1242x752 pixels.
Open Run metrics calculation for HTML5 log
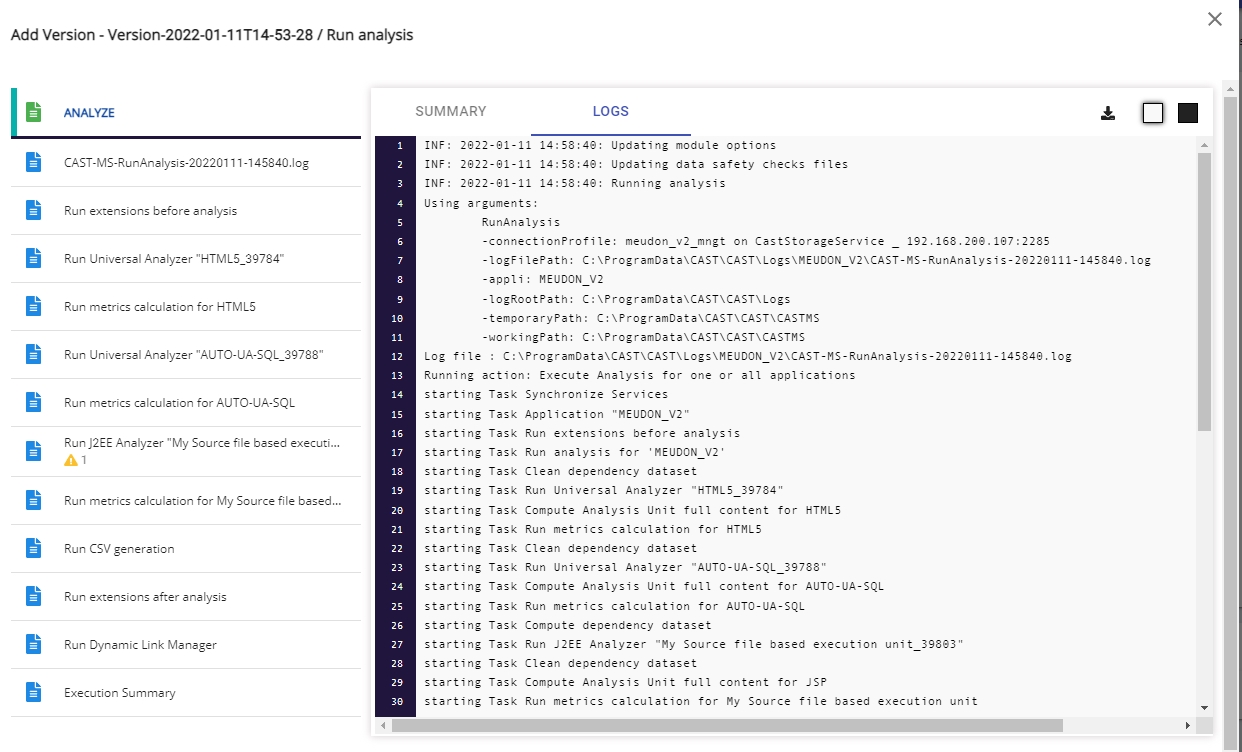pos(186,306)
